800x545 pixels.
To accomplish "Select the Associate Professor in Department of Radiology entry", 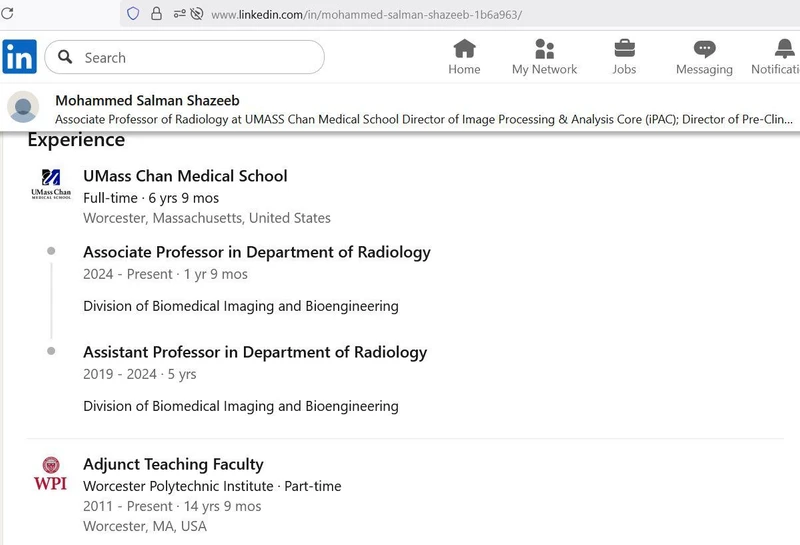I will pos(256,252).
